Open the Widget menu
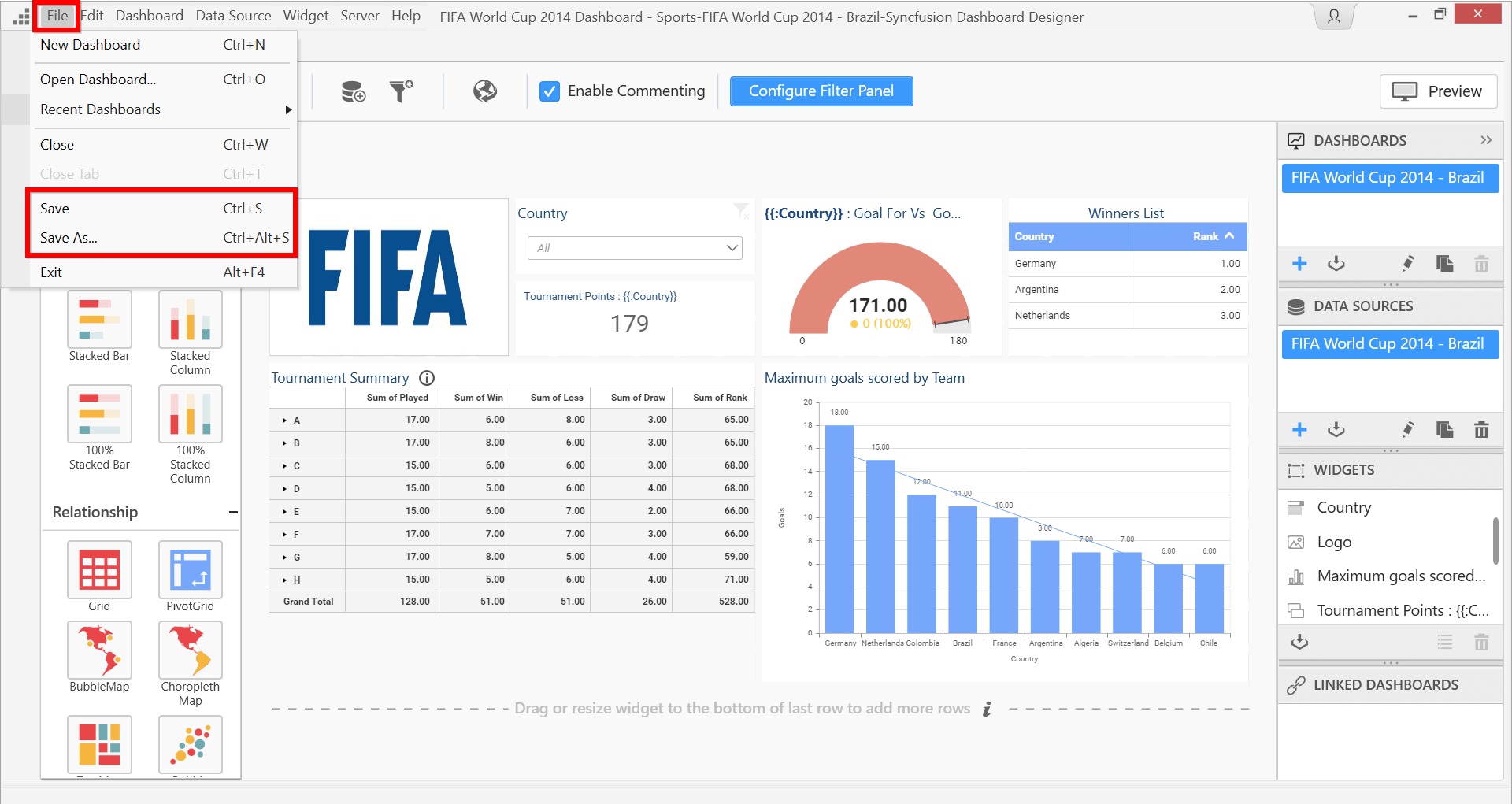 coord(306,16)
